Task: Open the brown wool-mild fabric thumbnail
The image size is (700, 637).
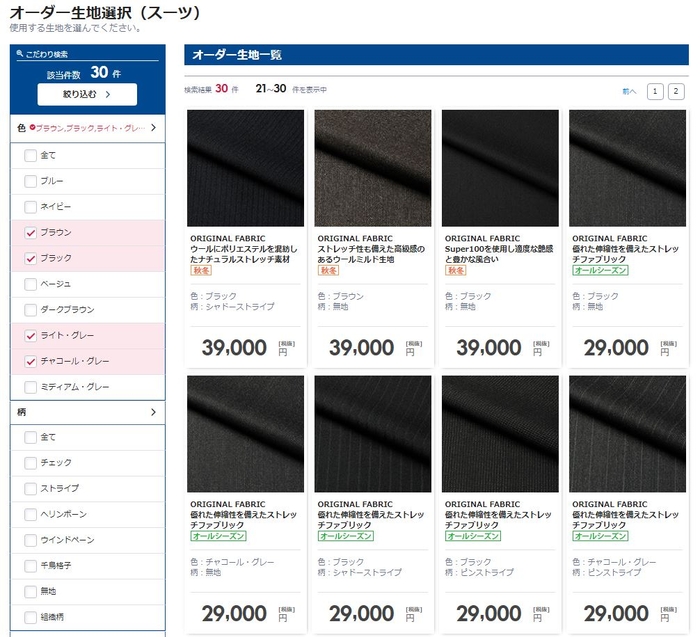Action: pos(372,167)
